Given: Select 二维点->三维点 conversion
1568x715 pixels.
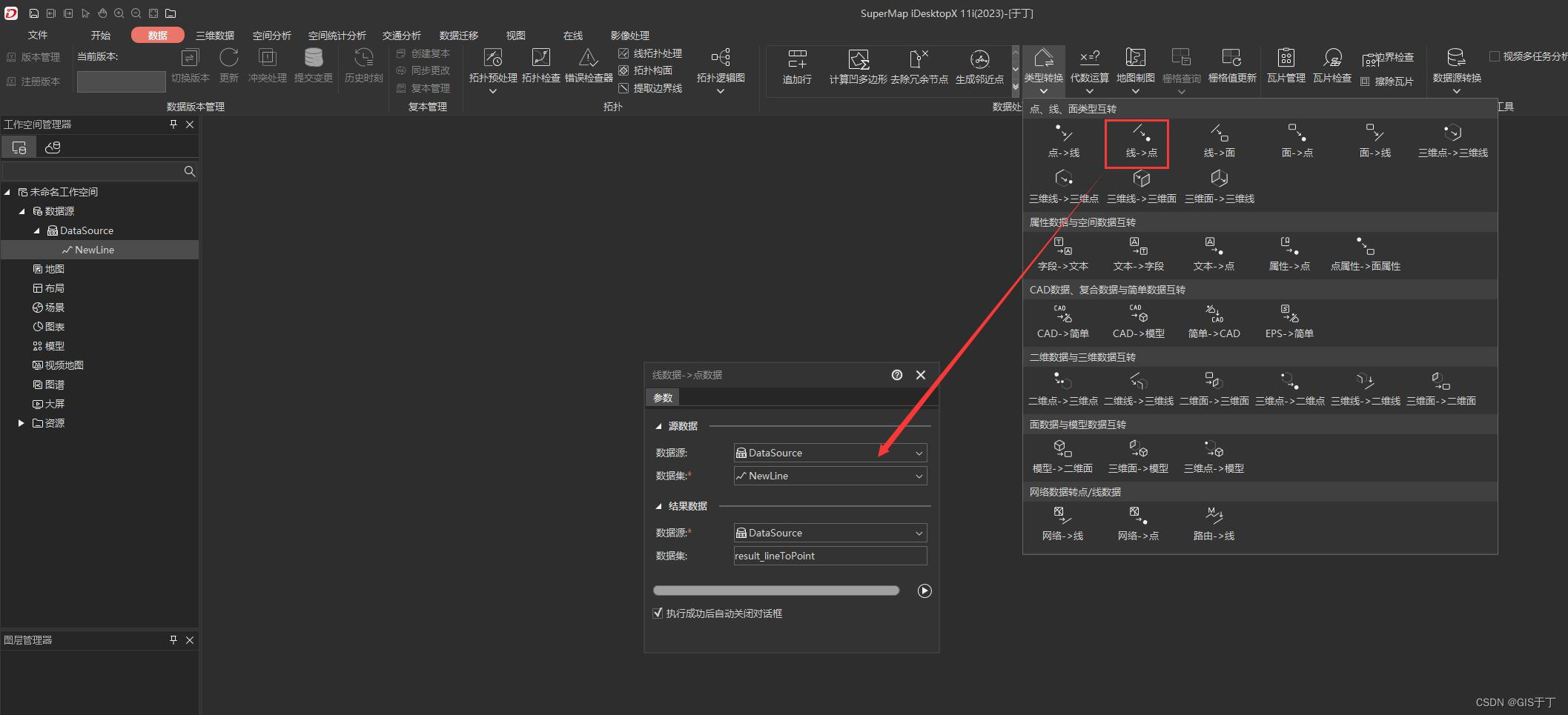Looking at the screenshot, I should 1063,390.
